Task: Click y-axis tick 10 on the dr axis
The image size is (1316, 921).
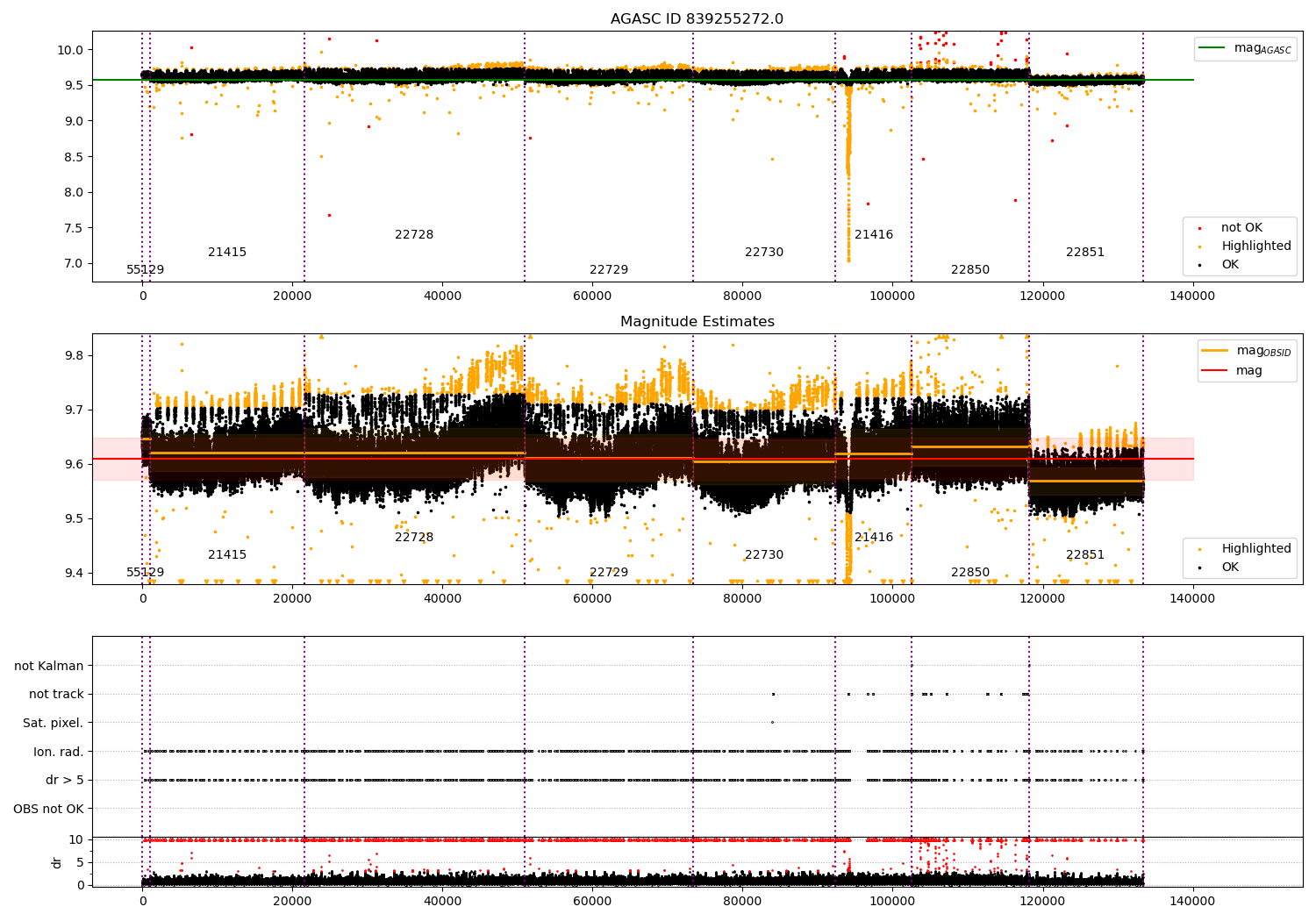Action: [77, 840]
